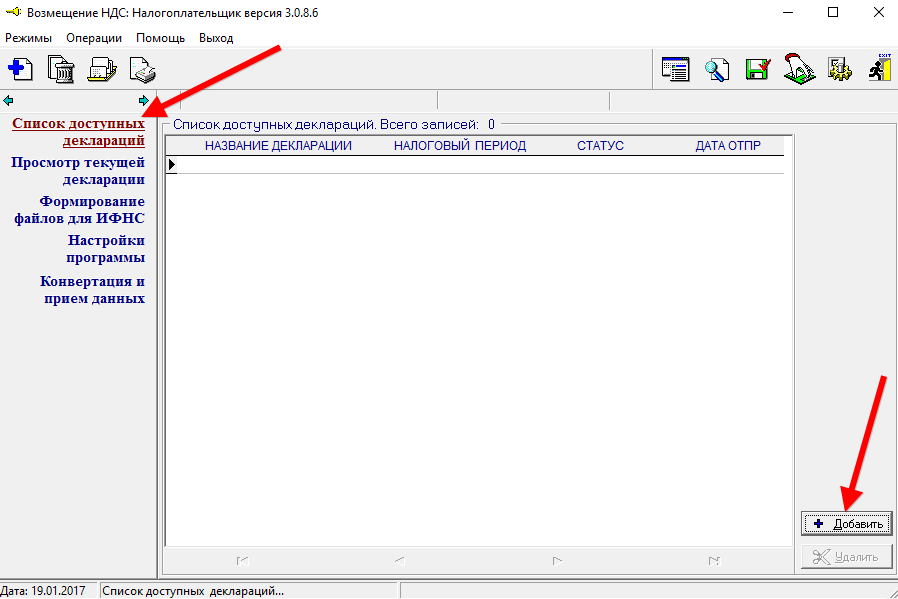Click the trash can delete icon

61,69
